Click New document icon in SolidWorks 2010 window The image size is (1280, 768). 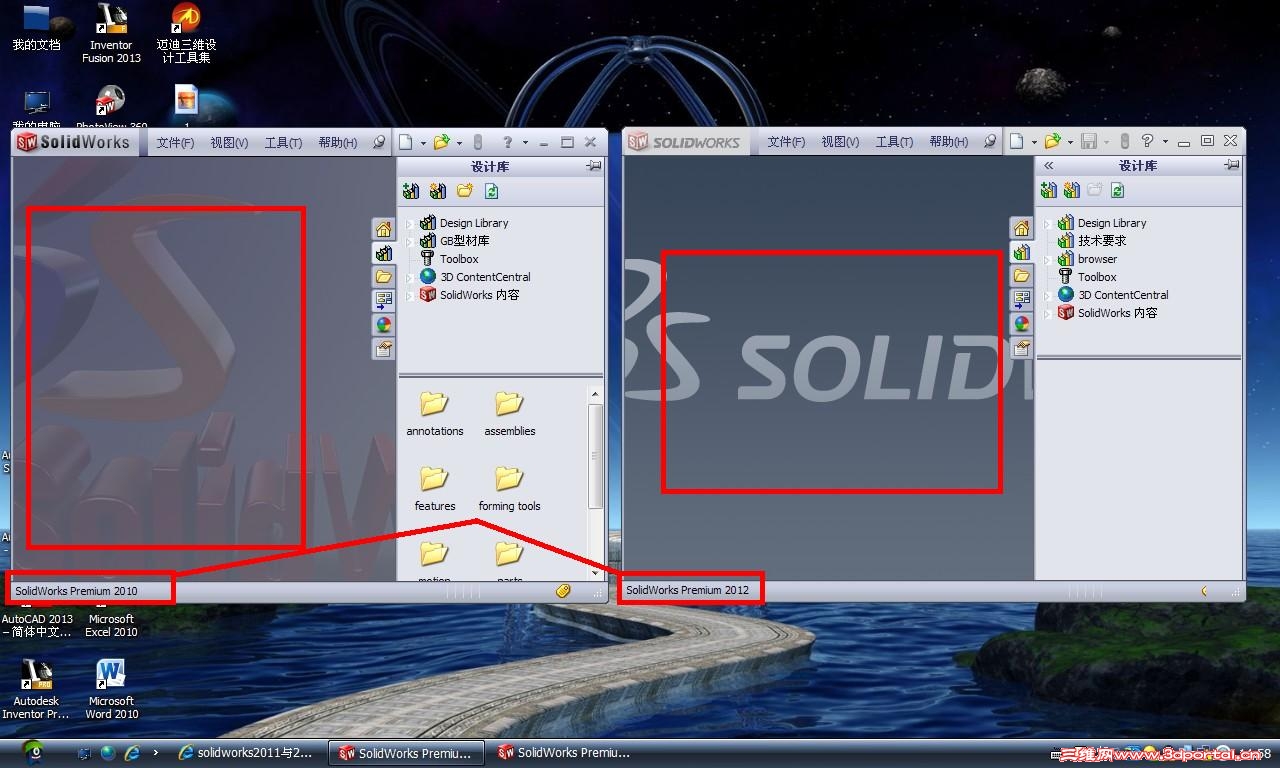(407, 142)
